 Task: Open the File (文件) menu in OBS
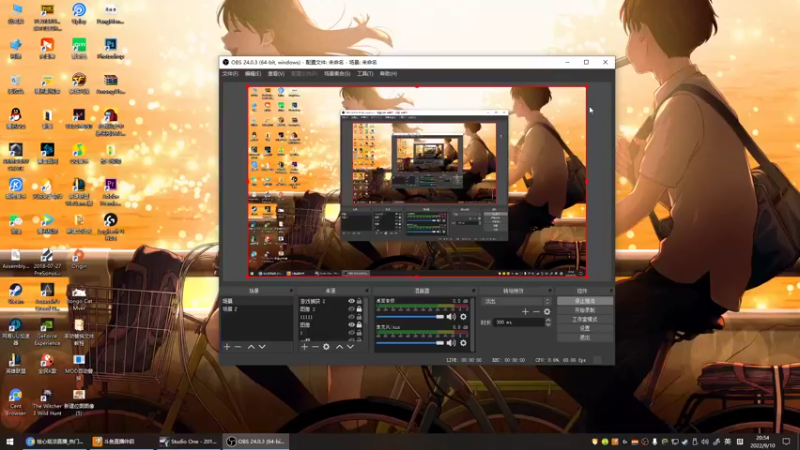230,73
